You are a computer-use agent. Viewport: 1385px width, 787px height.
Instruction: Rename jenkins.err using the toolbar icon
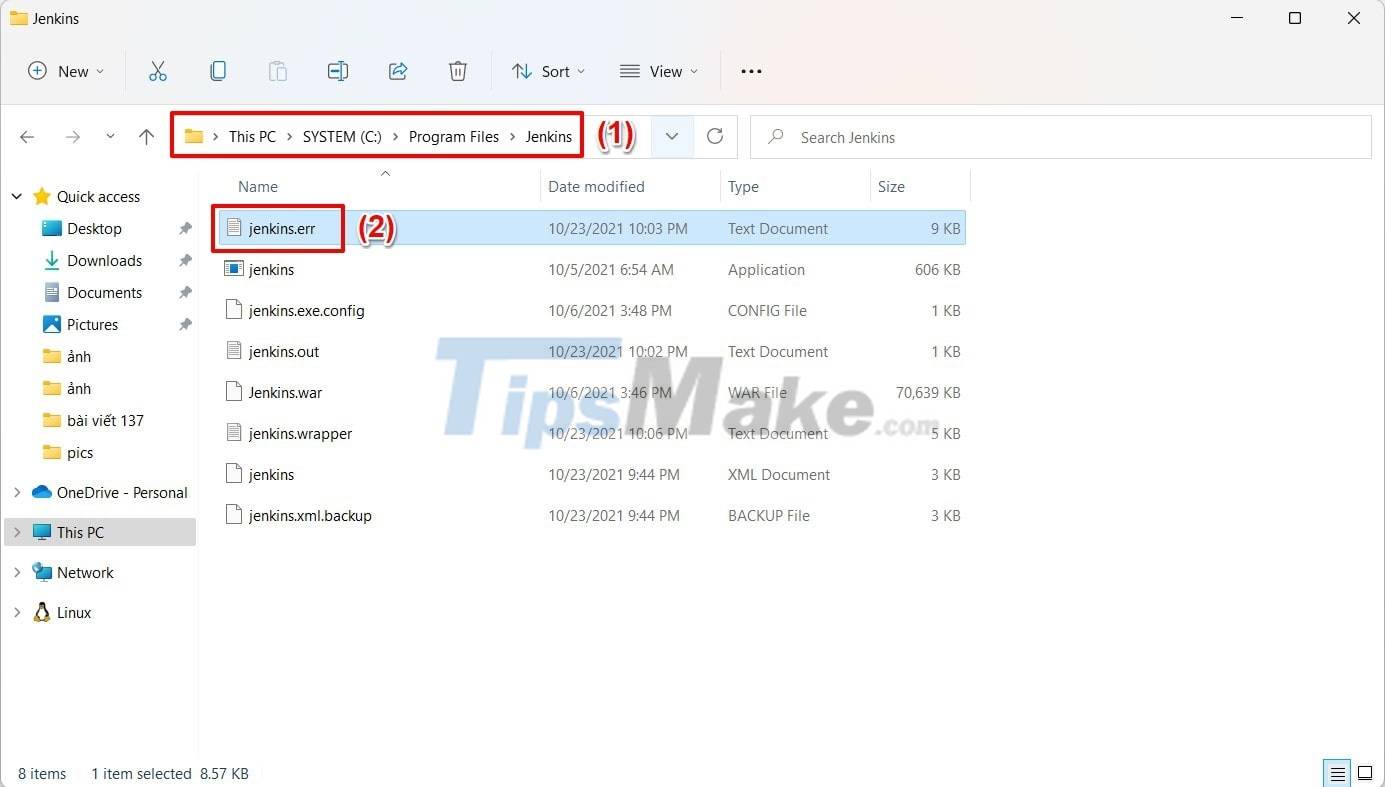(x=337, y=71)
